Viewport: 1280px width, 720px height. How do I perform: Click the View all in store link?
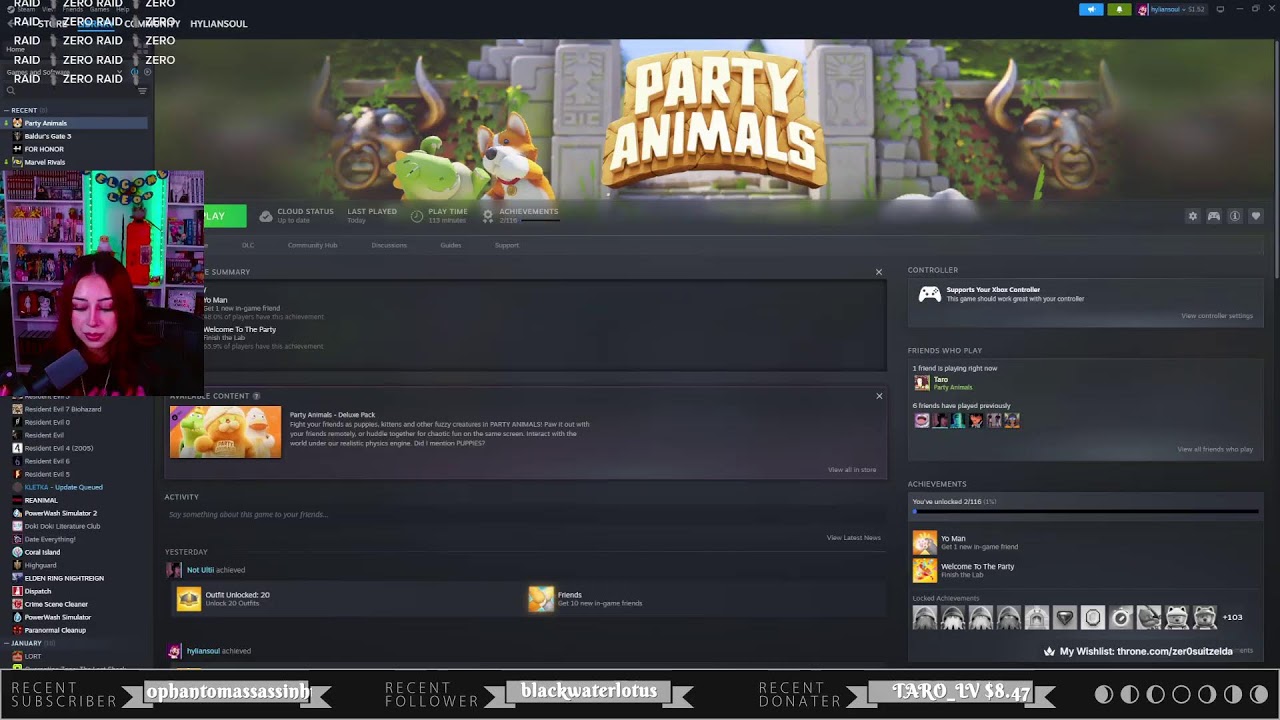[x=852, y=470]
